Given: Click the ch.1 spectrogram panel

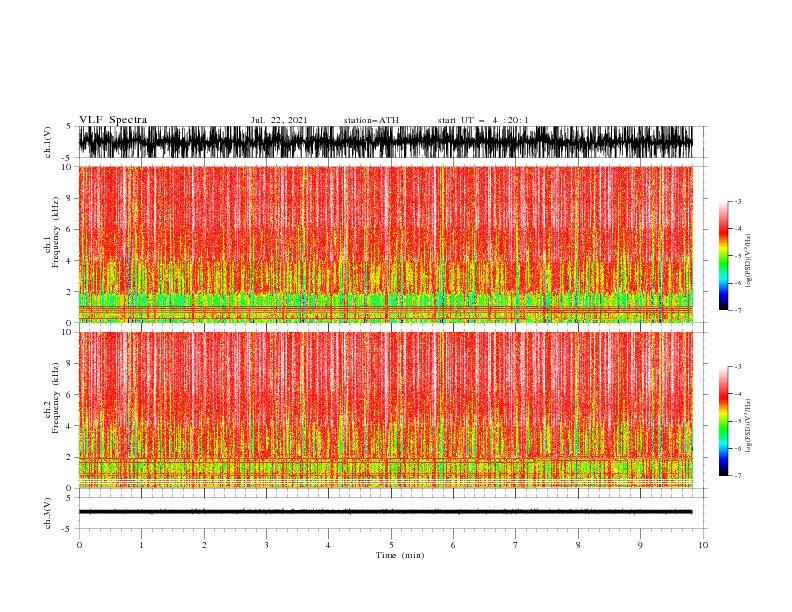Looking at the screenshot, I should coord(386,244).
